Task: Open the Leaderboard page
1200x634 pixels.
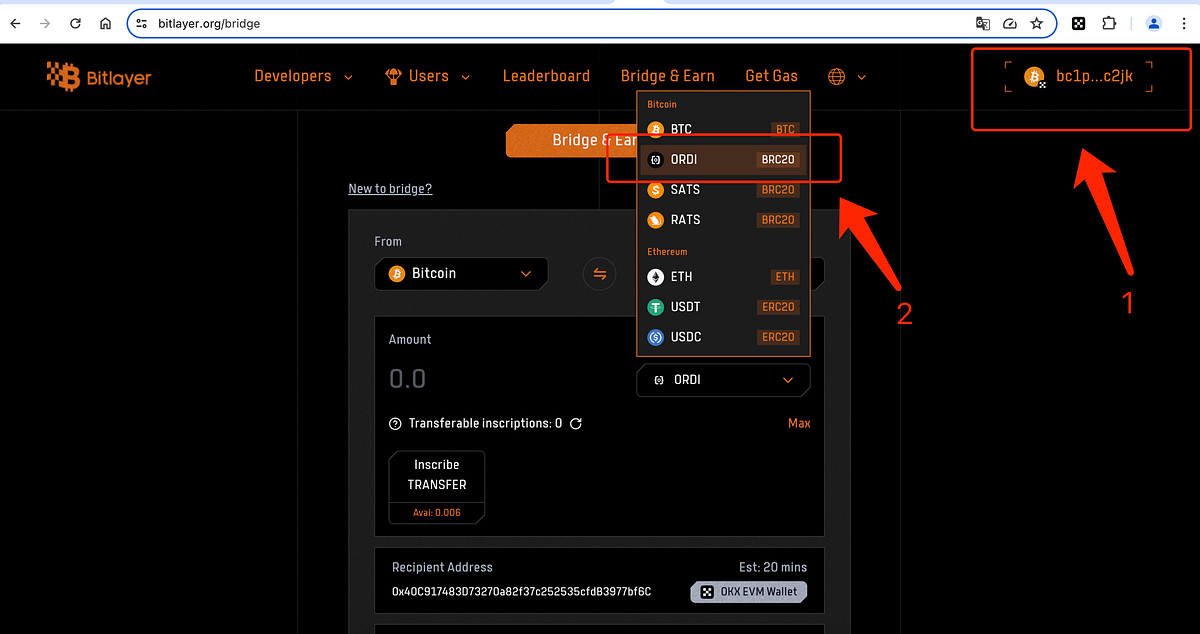Action: [546, 75]
